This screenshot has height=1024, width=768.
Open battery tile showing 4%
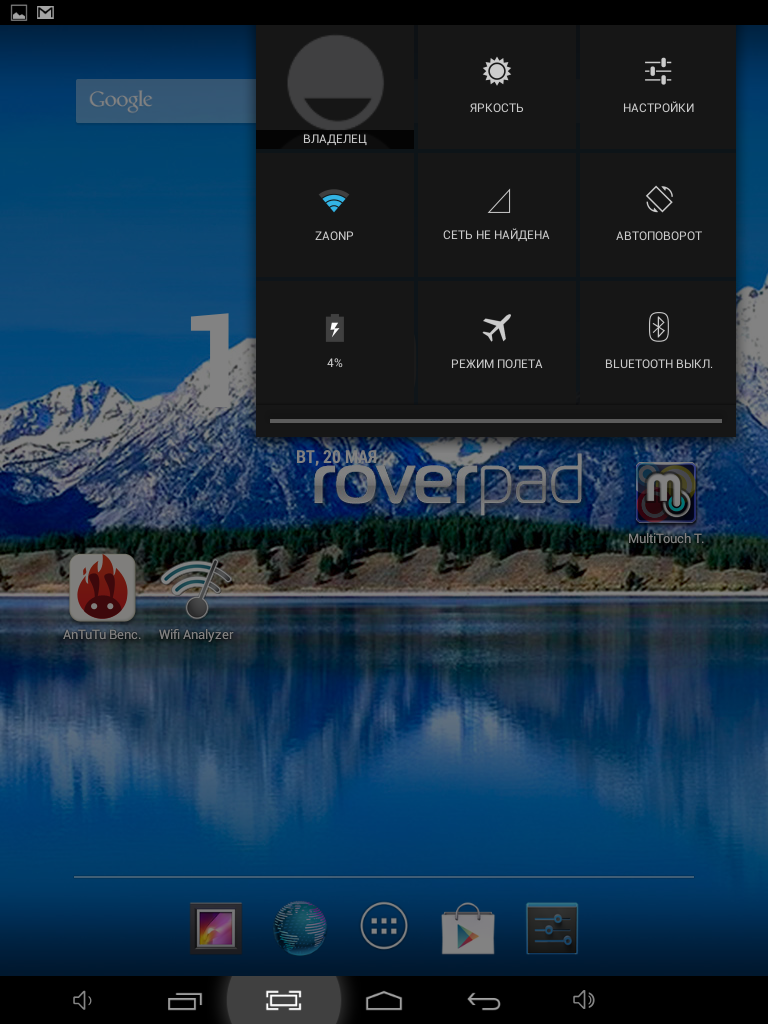[334, 342]
